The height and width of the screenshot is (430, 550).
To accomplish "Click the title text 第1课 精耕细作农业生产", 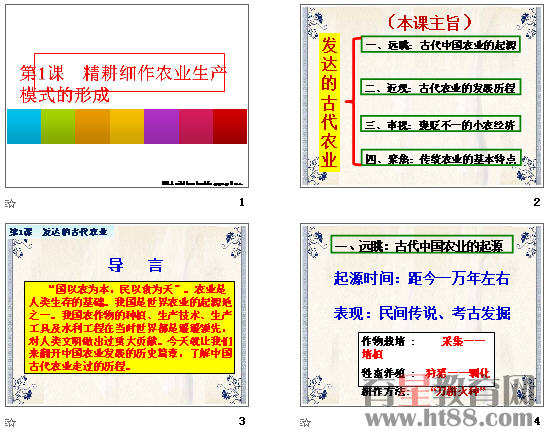I will point(123,74).
